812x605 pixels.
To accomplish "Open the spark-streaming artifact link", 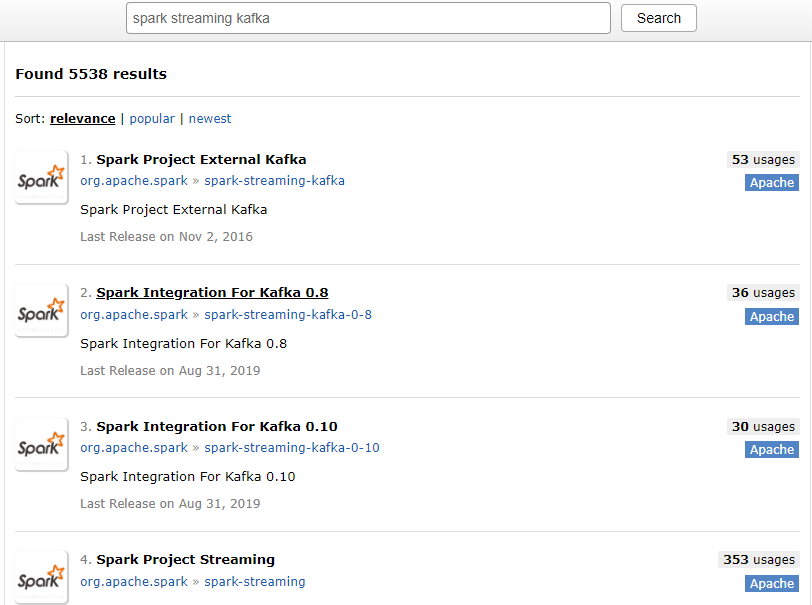I will (255, 581).
